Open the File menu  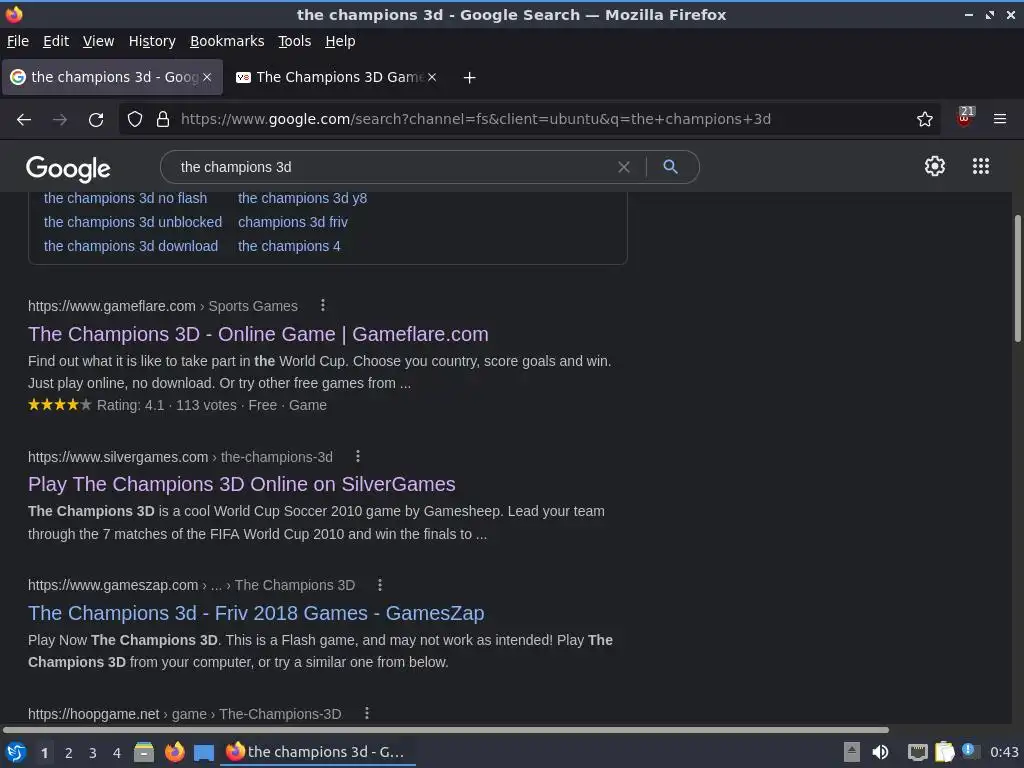click(x=18, y=41)
